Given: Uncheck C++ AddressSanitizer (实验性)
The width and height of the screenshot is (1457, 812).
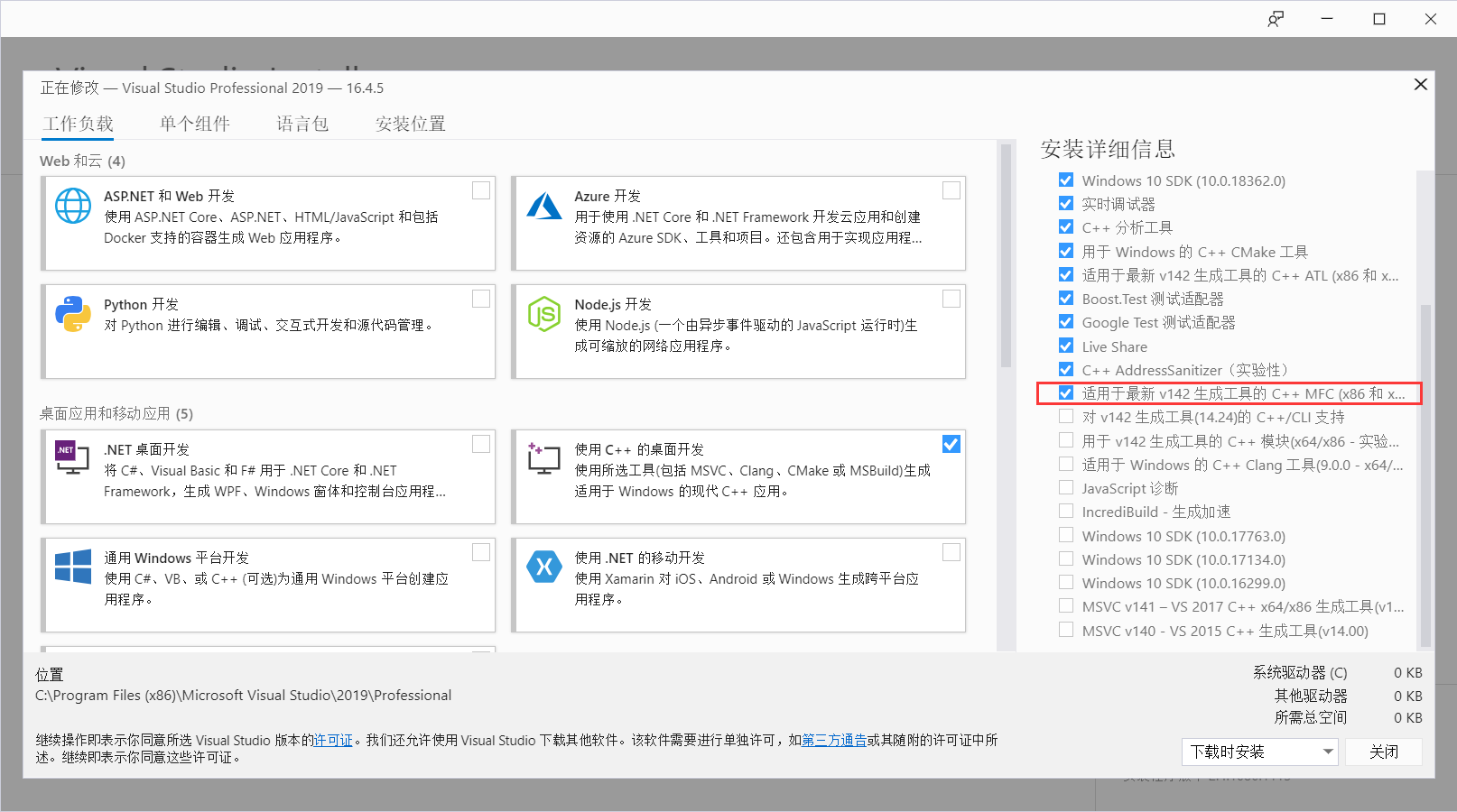Looking at the screenshot, I should click(x=1066, y=369).
